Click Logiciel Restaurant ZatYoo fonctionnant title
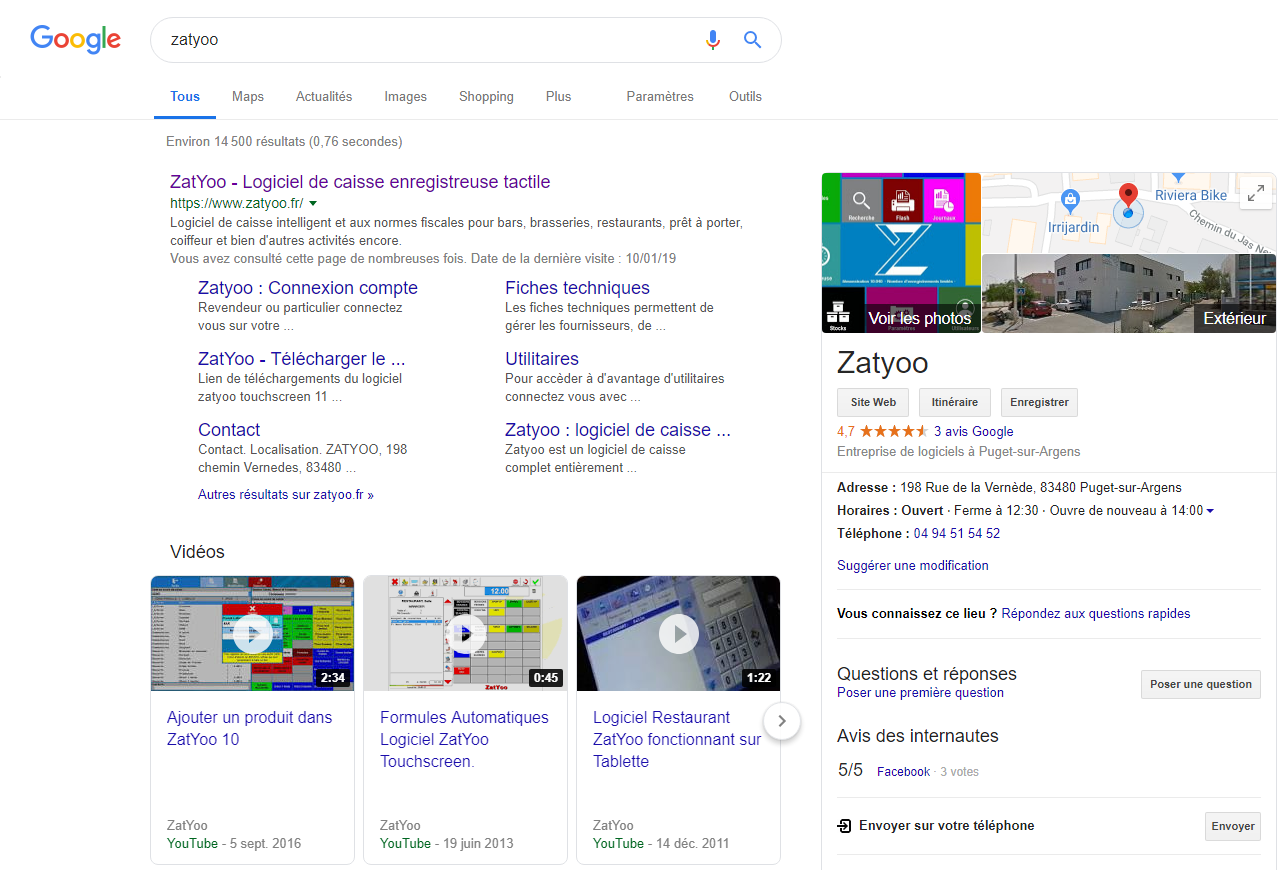This screenshot has height=870, width=1278. (677, 739)
